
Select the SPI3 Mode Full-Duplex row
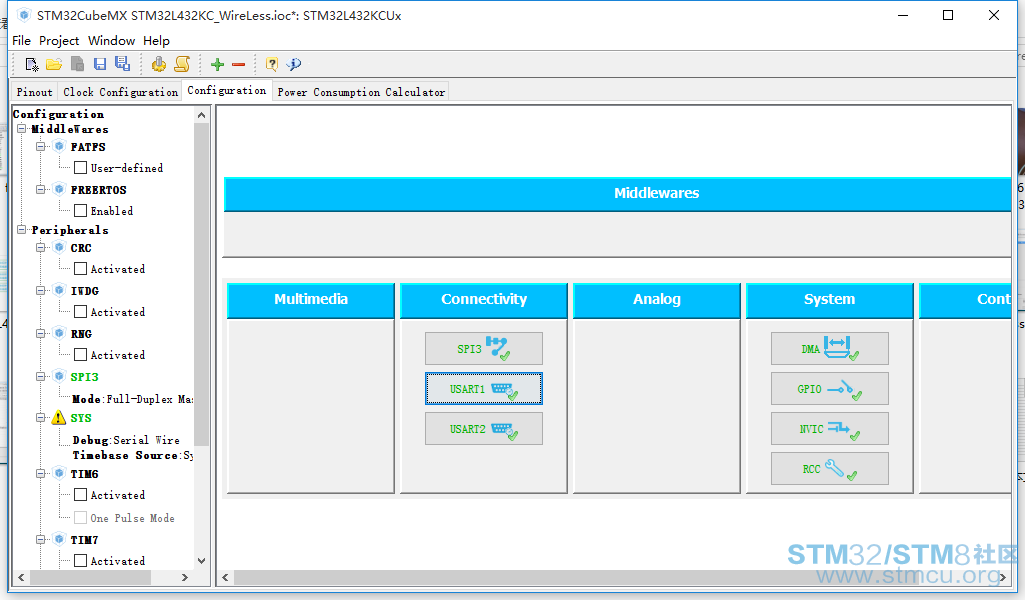133,399
